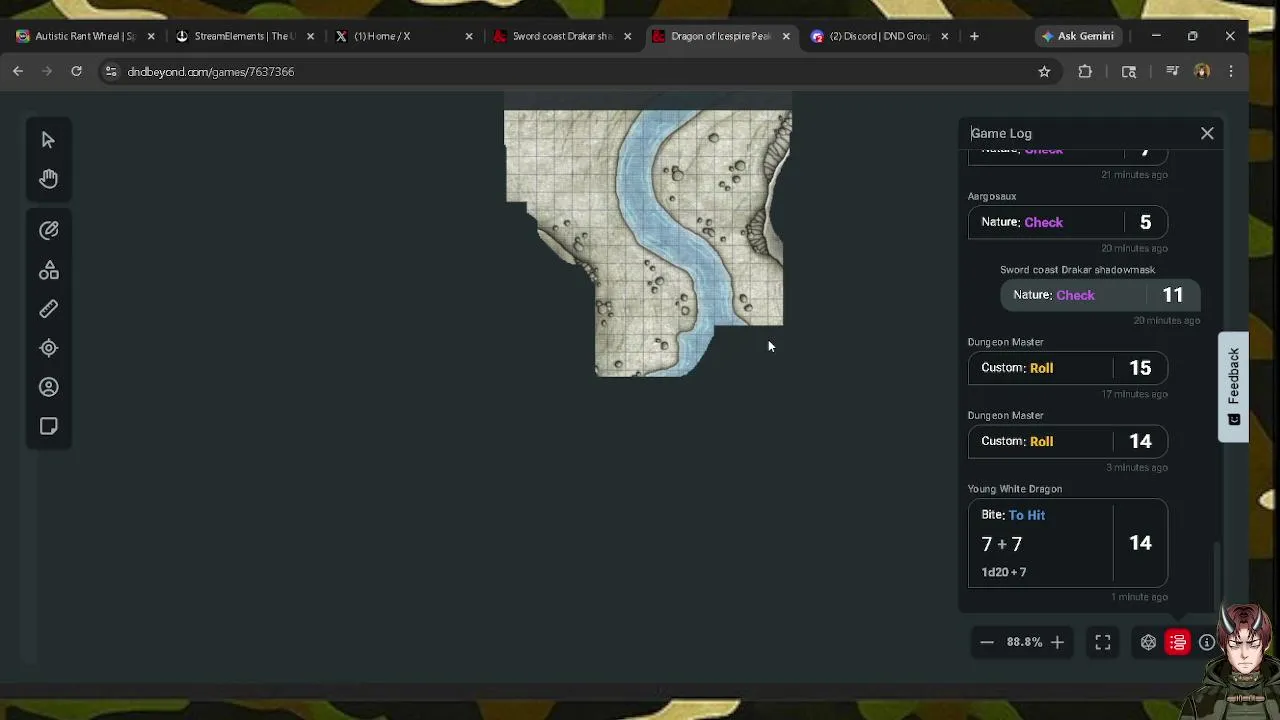Open the Chrome profile avatar

[1202, 71]
